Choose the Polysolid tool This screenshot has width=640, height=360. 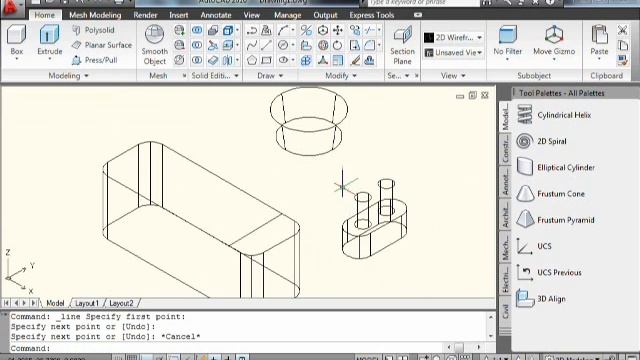[x=93, y=30]
